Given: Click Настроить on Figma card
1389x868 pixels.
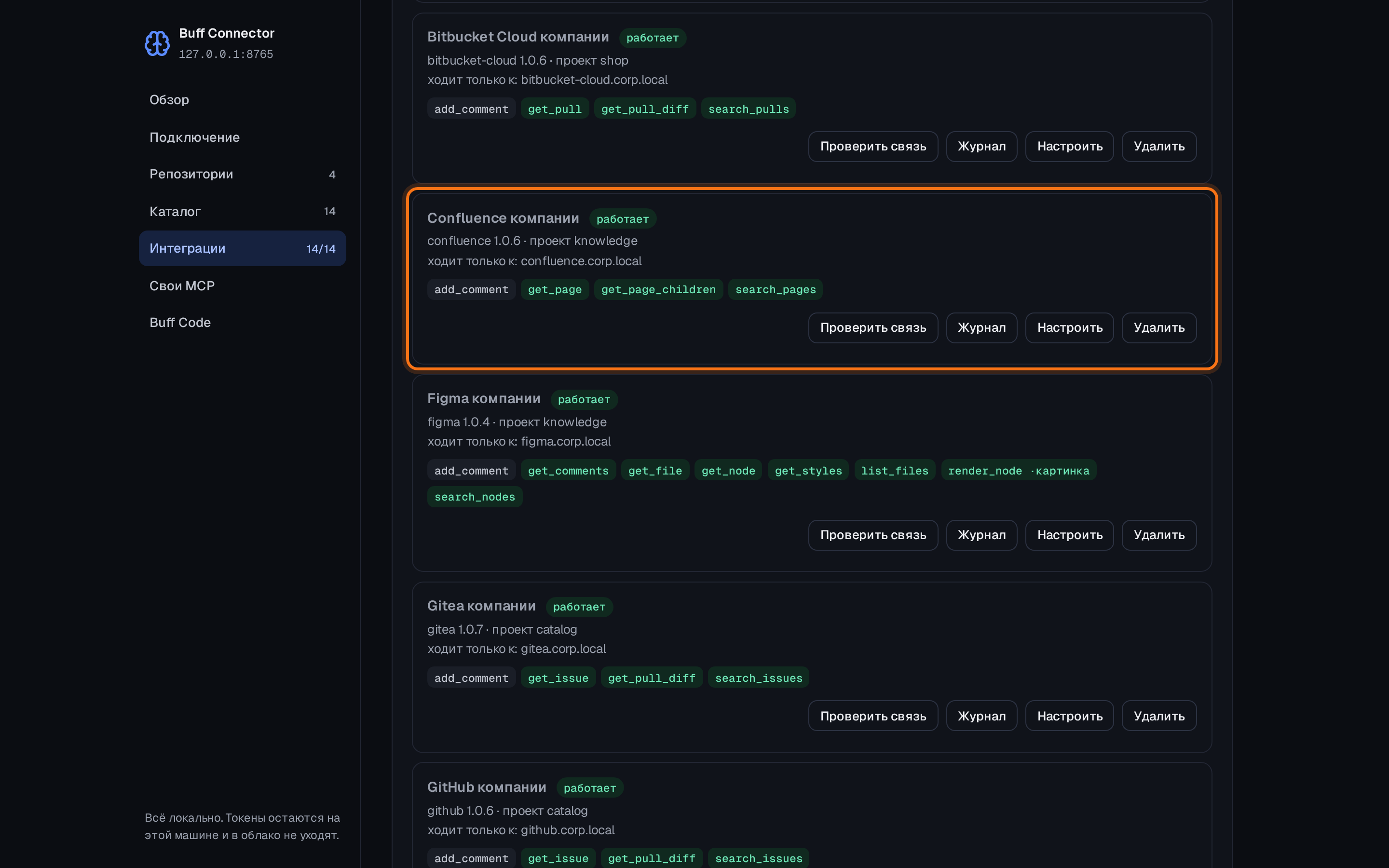Looking at the screenshot, I should pyautogui.click(x=1069, y=535).
